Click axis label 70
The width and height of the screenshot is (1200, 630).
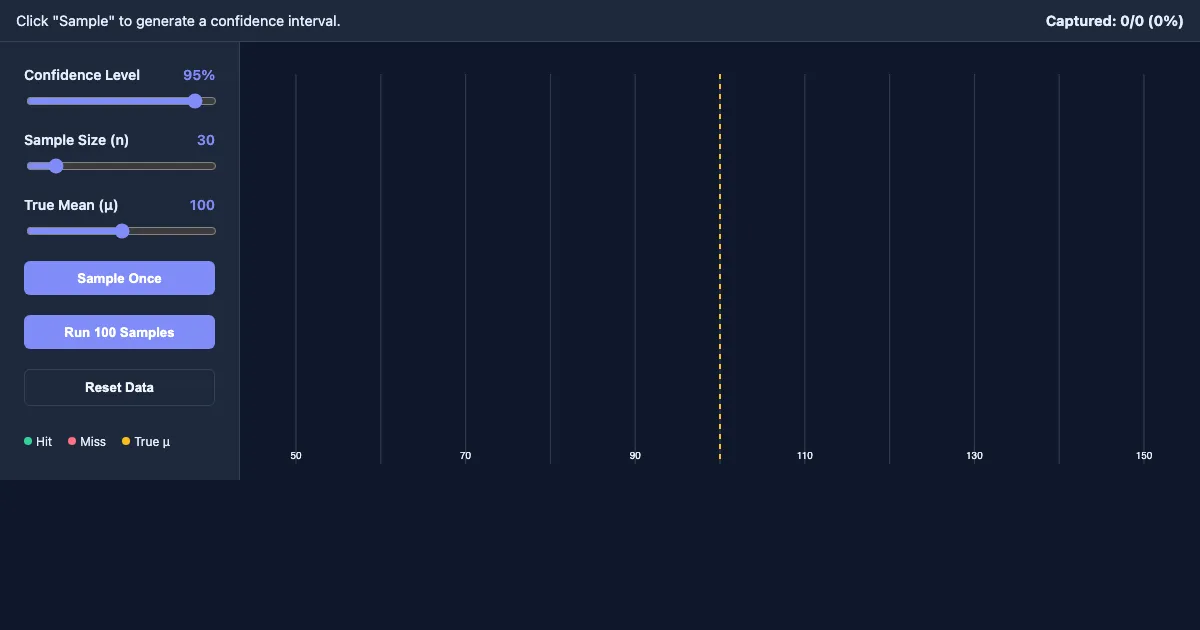click(465, 456)
